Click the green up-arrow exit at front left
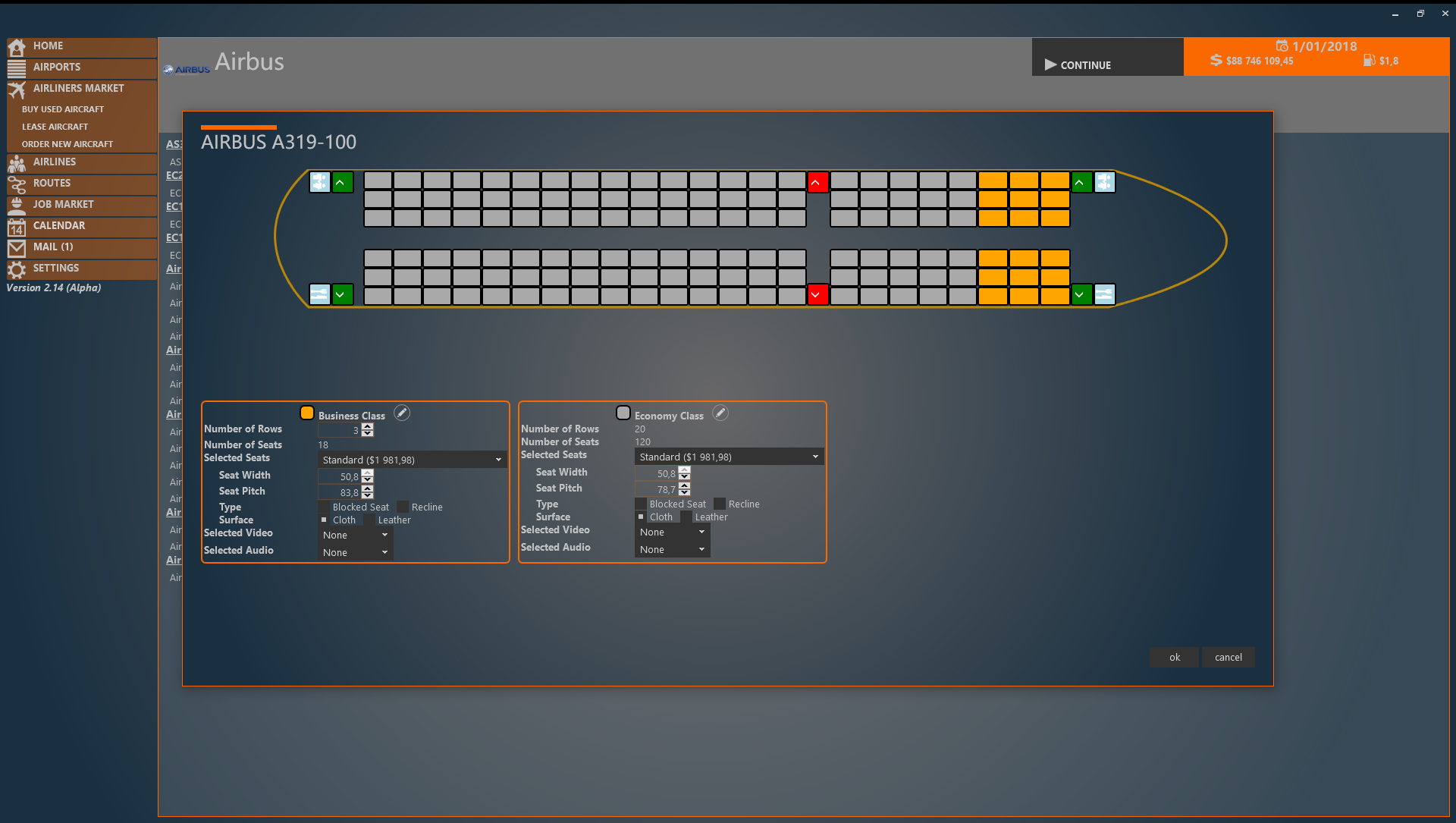The height and width of the screenshot is (823, 1456). pyautogui.click(x=343, y=182)
